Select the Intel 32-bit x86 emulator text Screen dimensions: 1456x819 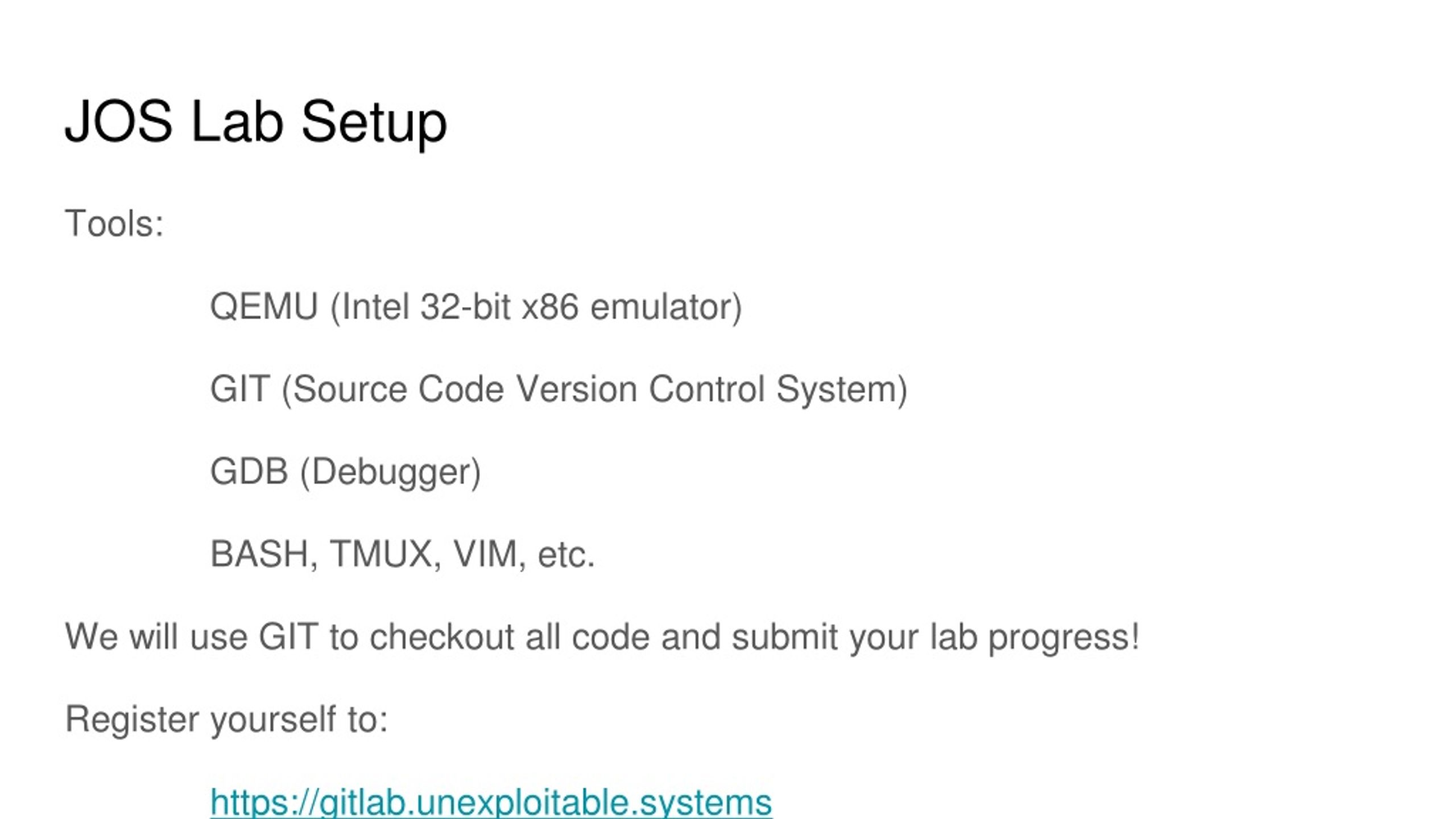pos(536,308)
